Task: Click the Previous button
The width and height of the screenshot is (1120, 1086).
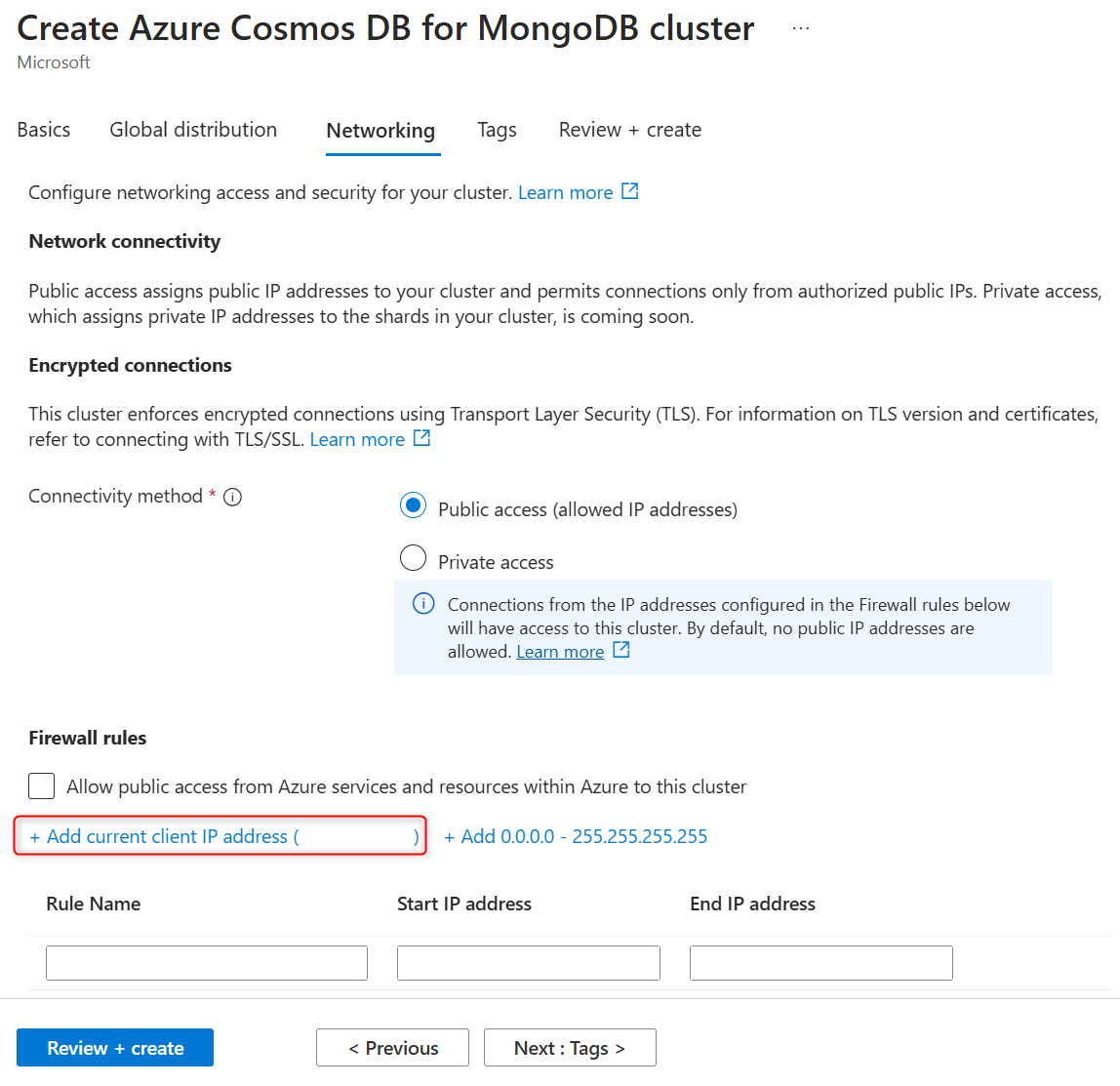Action: coord(393,1048)
